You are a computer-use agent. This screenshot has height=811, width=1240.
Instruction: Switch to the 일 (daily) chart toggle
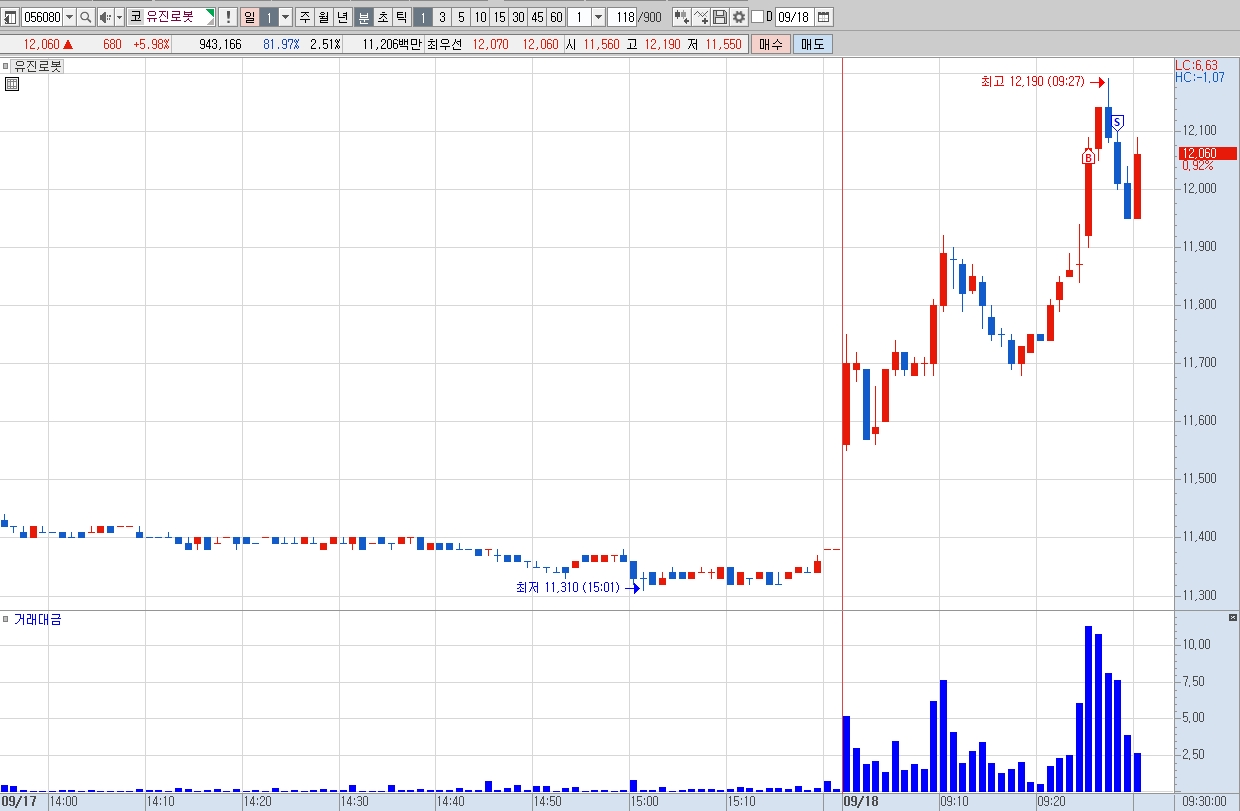click(249, 17)
